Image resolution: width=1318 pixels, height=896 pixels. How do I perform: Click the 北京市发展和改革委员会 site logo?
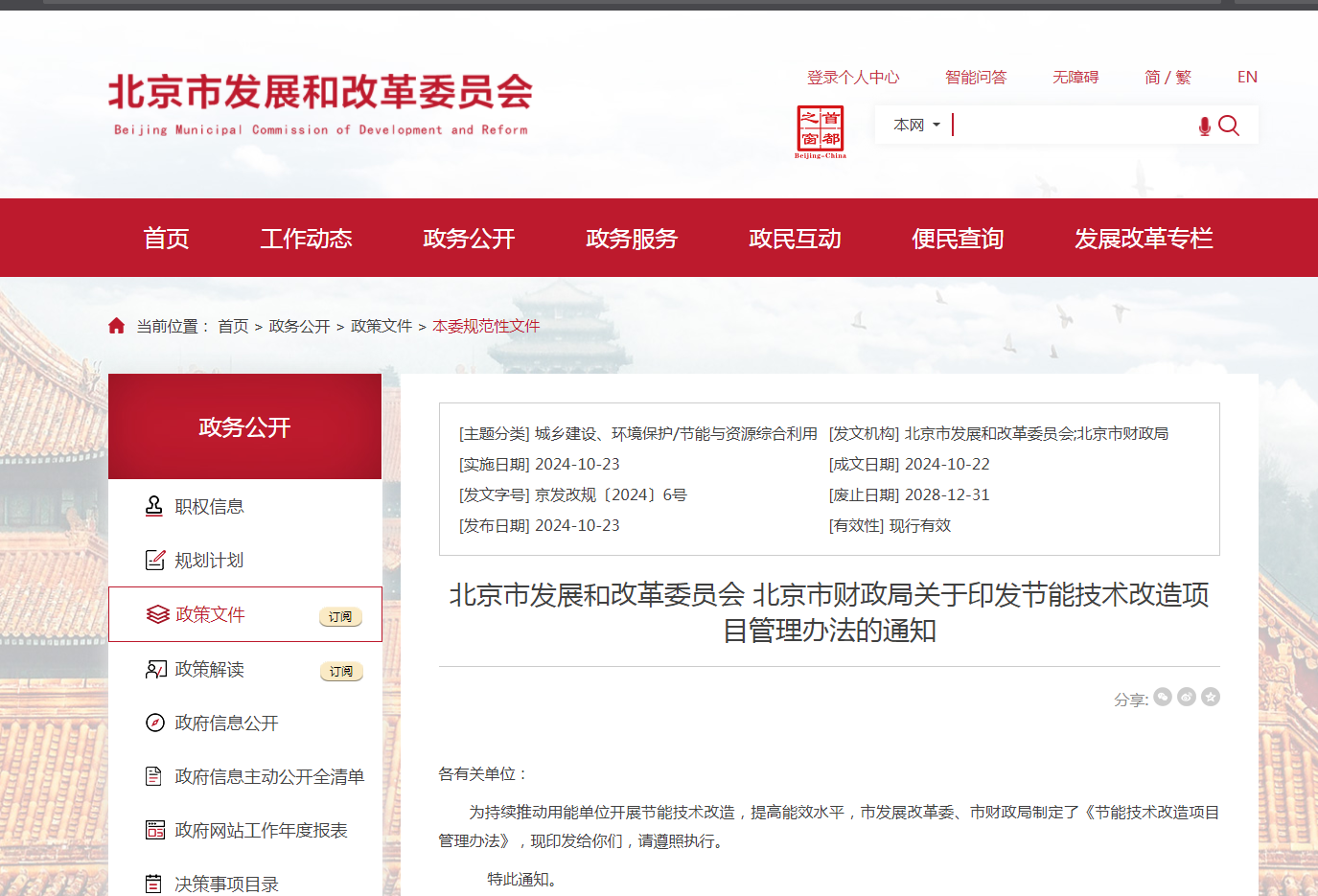click(320, 103)
